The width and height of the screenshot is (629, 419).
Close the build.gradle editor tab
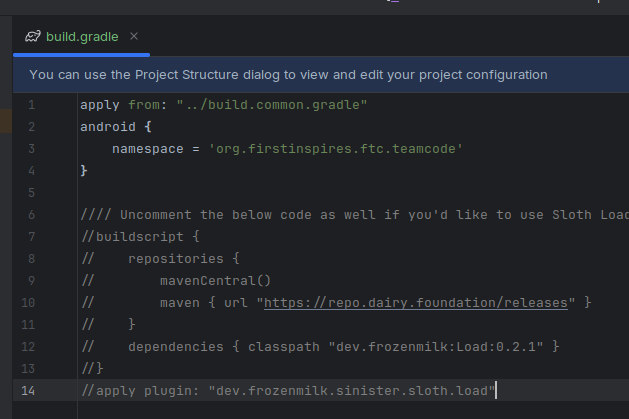pyautogui.click(x=134, y=36)
